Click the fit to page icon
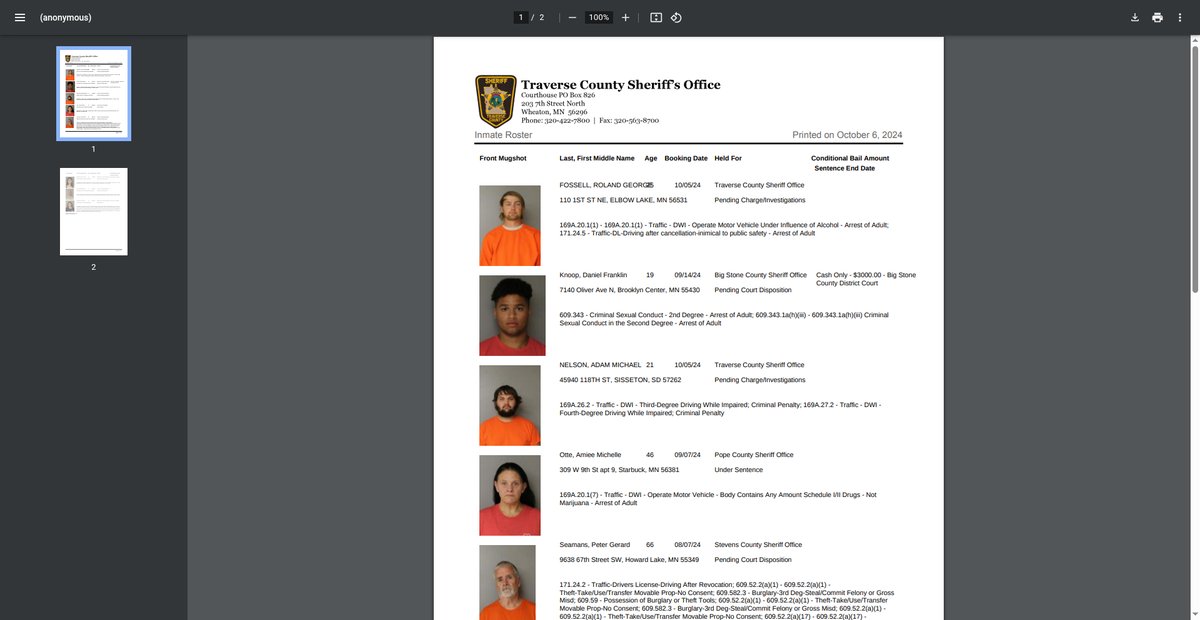The height and width of the screenshot is (620, 1200). coord(656,17)
